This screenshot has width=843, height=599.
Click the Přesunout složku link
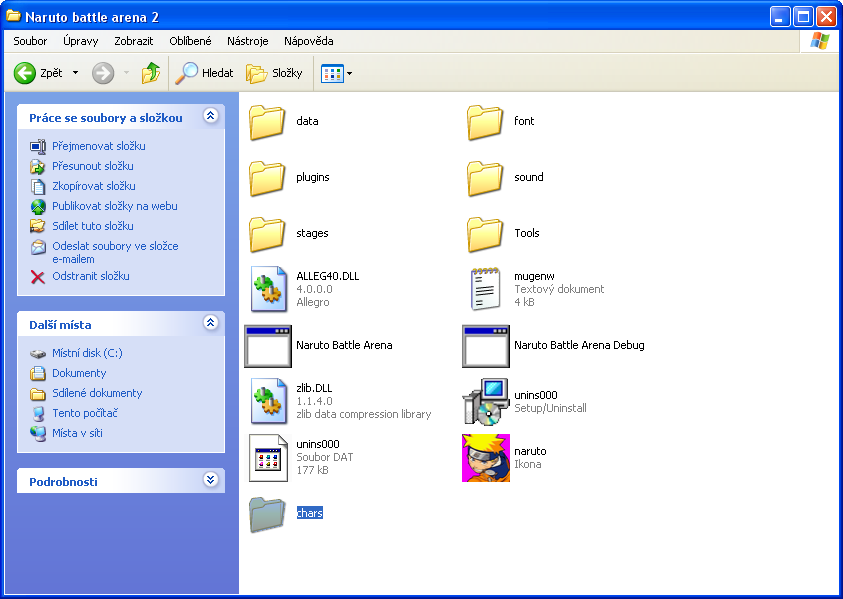coord(92,166)
